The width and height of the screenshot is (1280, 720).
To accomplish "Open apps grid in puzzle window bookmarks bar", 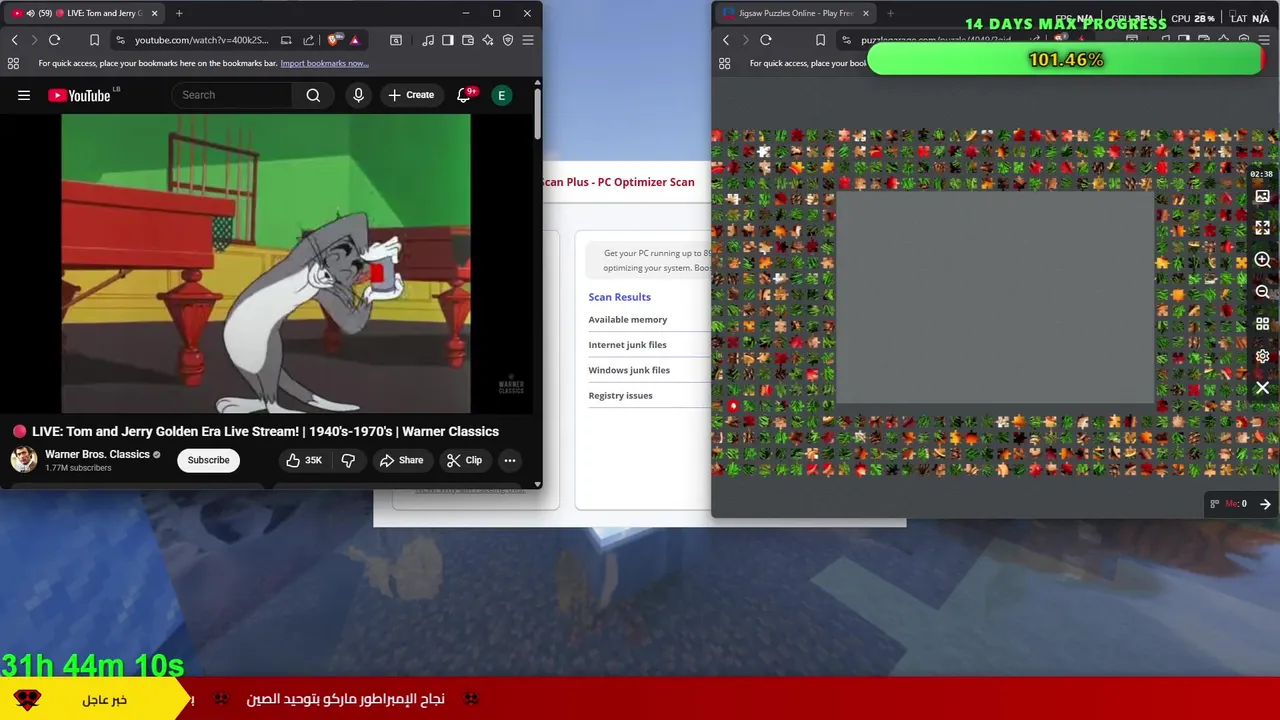I will (x=725, y=63).
